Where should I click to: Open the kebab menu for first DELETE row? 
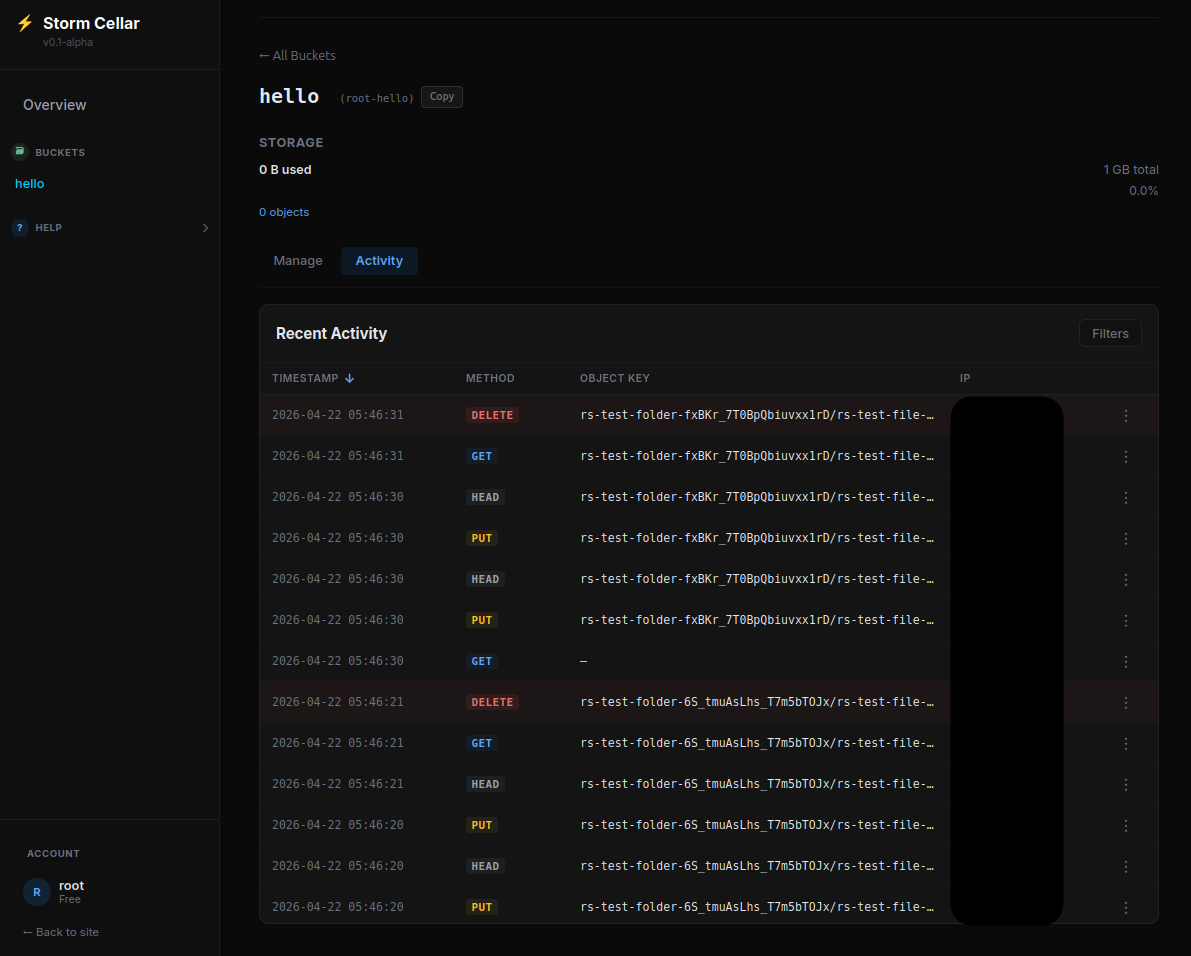coord(1125,416)
